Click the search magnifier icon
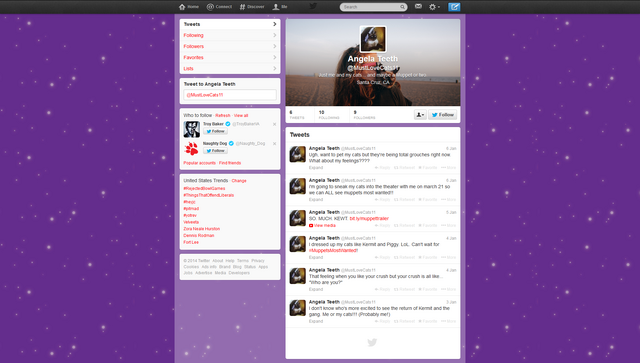Viewport: 640px width, 363px height. point(402,7)
